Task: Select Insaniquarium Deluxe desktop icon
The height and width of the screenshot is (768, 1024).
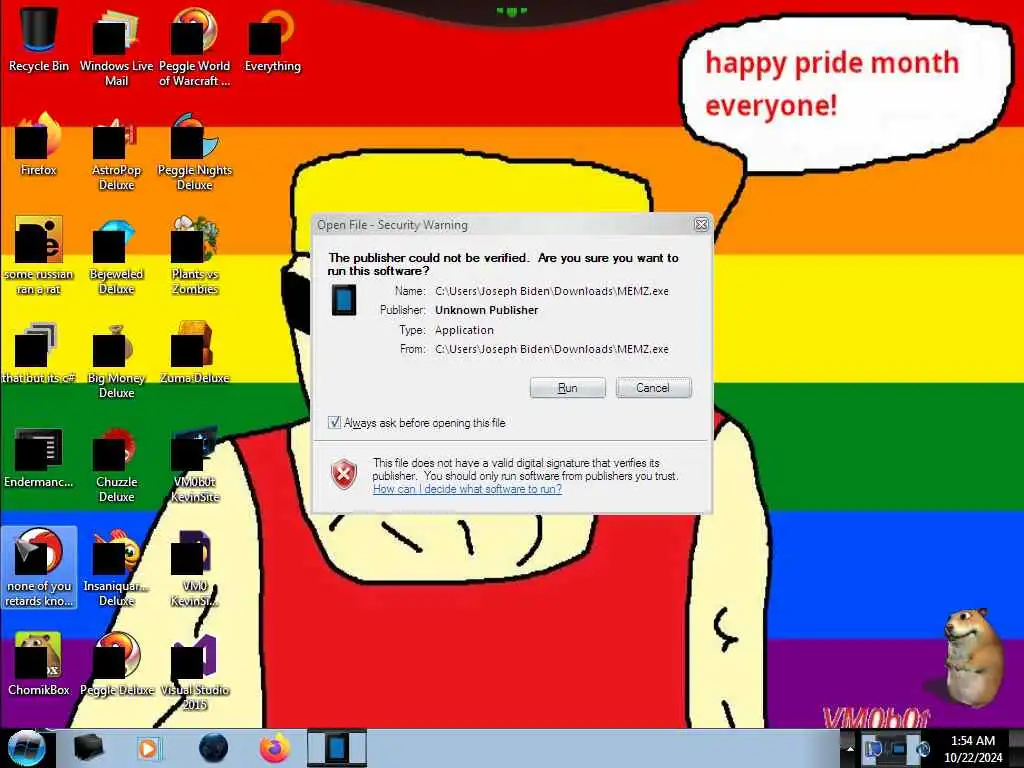Action: point(116,568)
